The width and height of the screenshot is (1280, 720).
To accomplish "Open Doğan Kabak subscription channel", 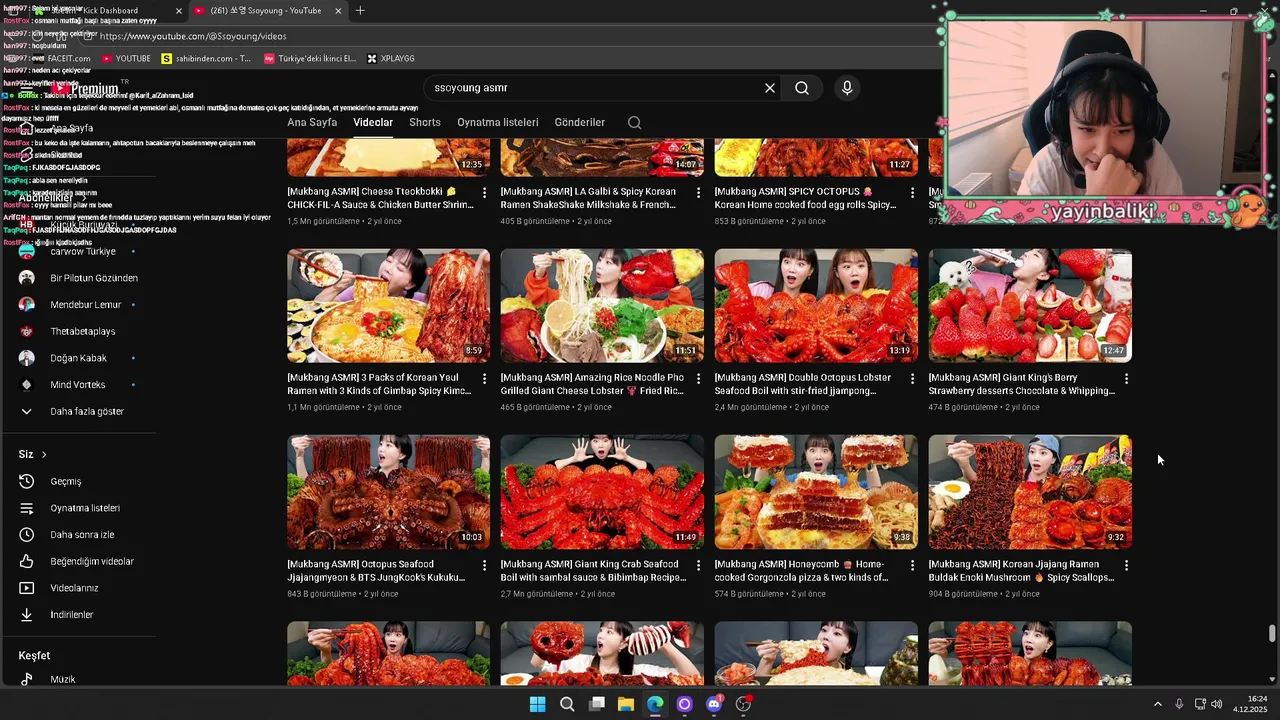I will [x=78, y=358].
